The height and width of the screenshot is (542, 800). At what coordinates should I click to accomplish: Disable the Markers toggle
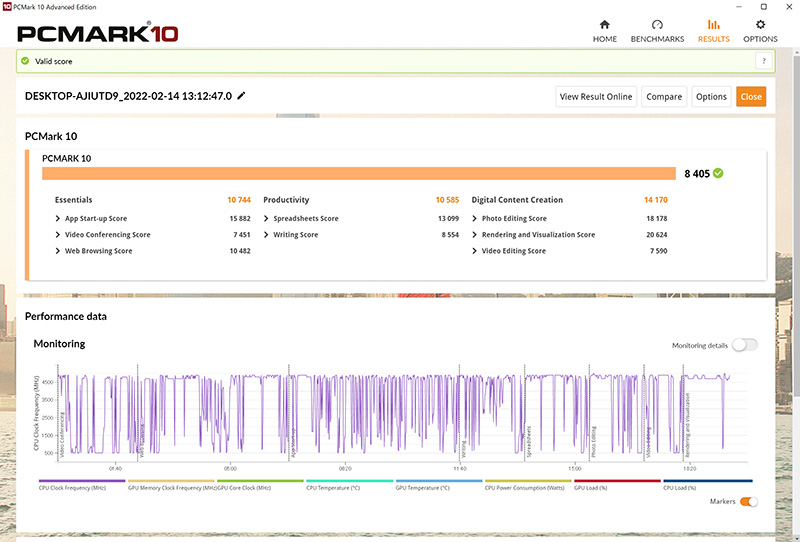pos(748,501)
